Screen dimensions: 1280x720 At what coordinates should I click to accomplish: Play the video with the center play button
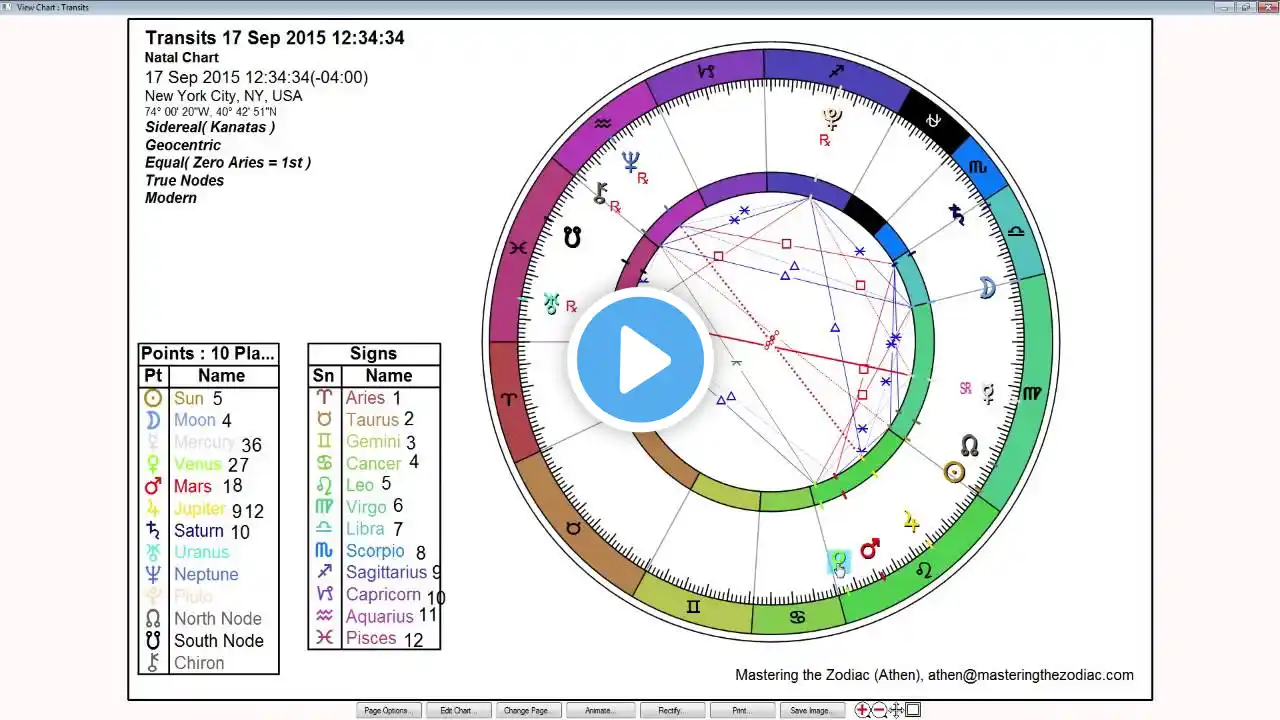click(640, 360)
